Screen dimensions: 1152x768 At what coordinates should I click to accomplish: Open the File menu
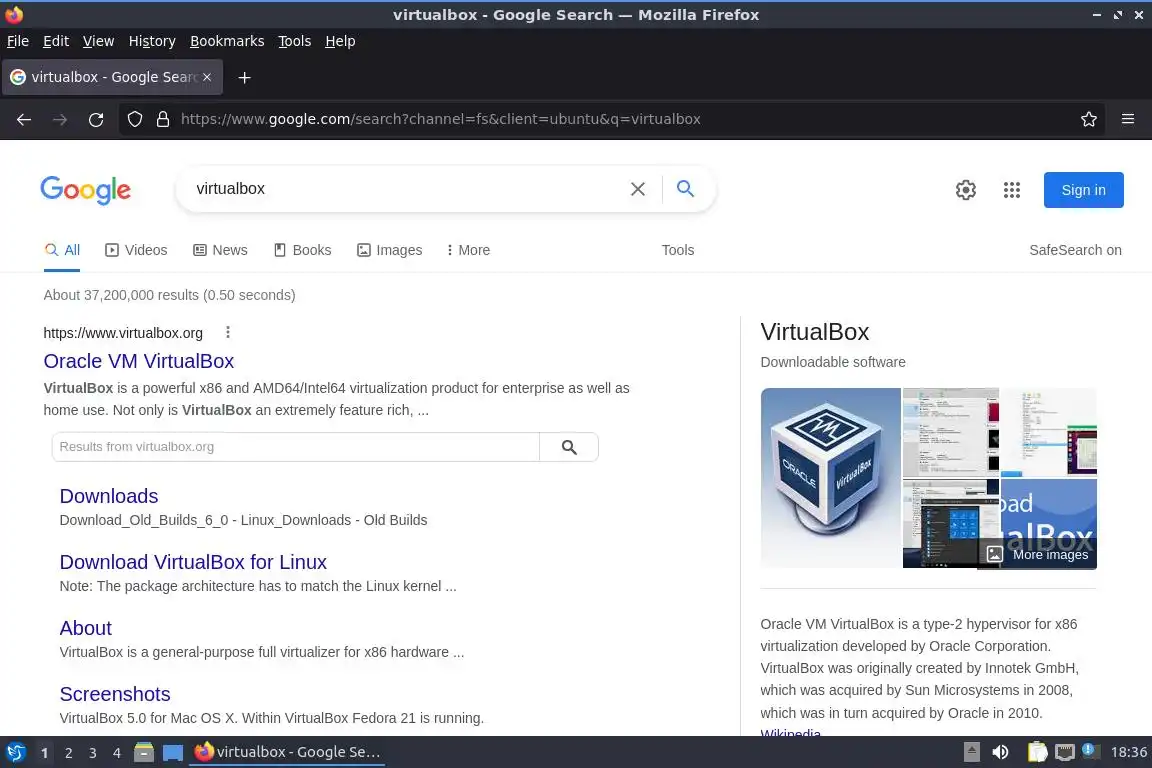[x=18, y=41]
